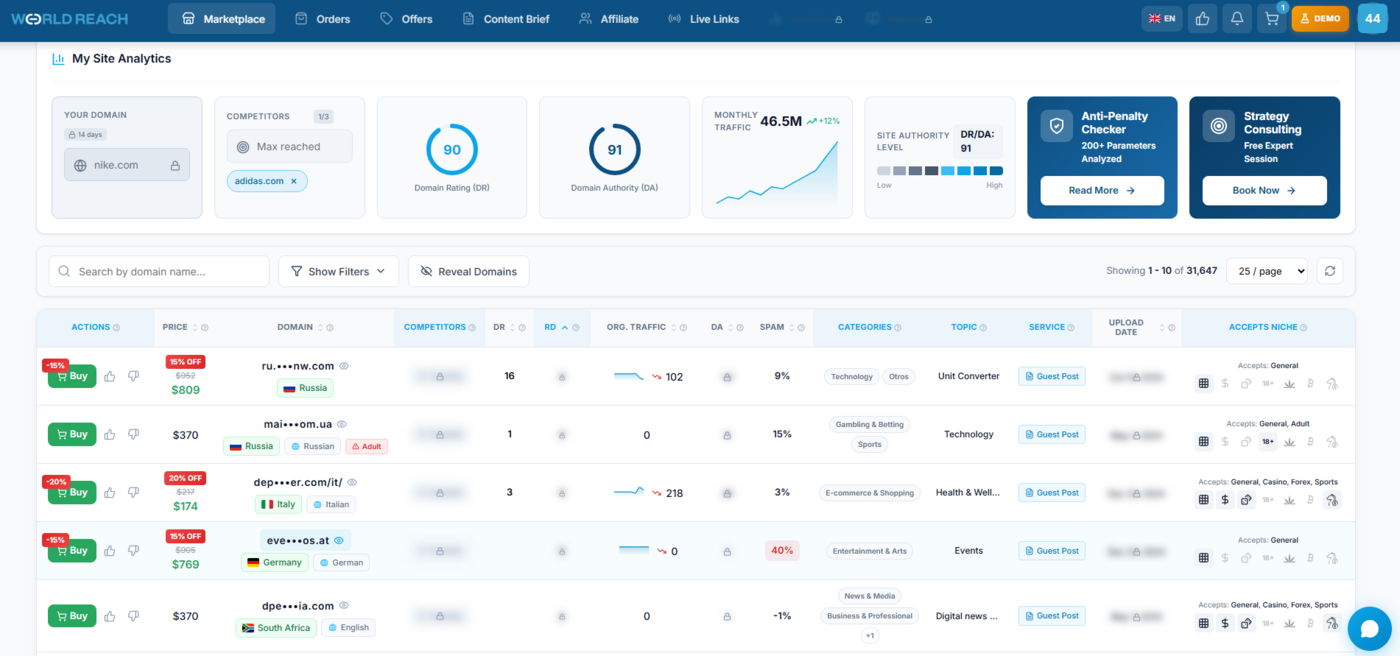Screen dimensions: 1400x656
Task: Click the Adult tag on mai•••om.ua
Action: [x=365, y=446]
